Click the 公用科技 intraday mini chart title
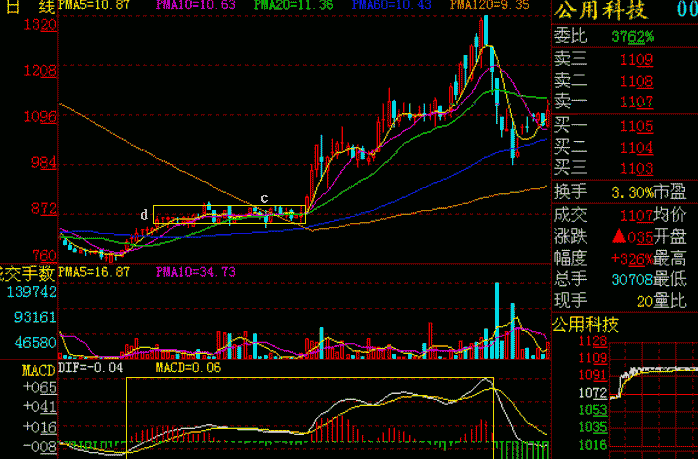 (585, 325)
